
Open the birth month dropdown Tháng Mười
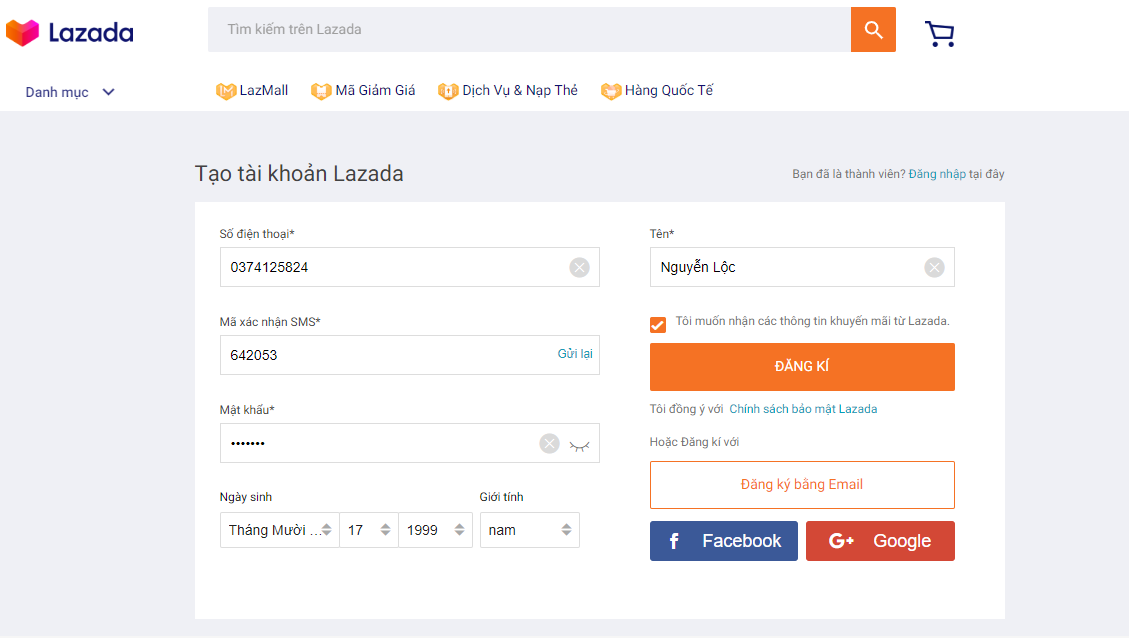279,531
